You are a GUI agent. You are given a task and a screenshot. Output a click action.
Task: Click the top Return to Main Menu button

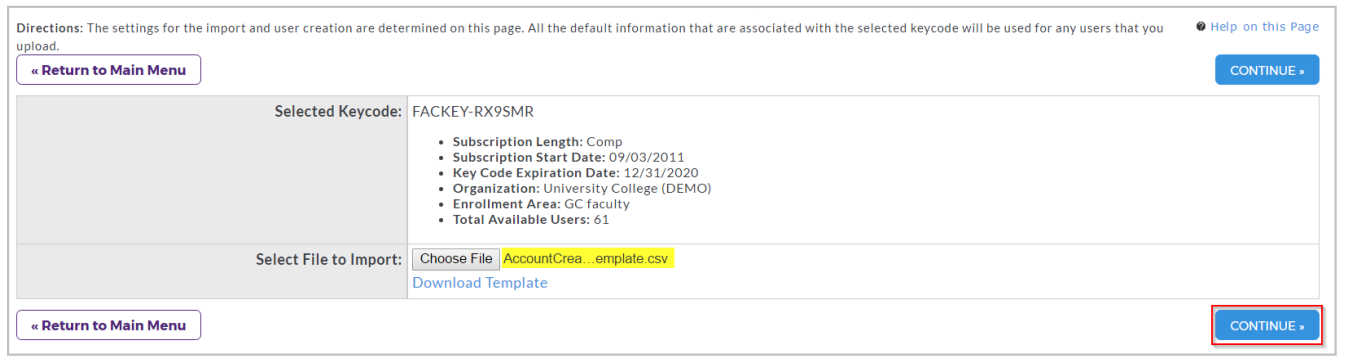coord(108,70)
